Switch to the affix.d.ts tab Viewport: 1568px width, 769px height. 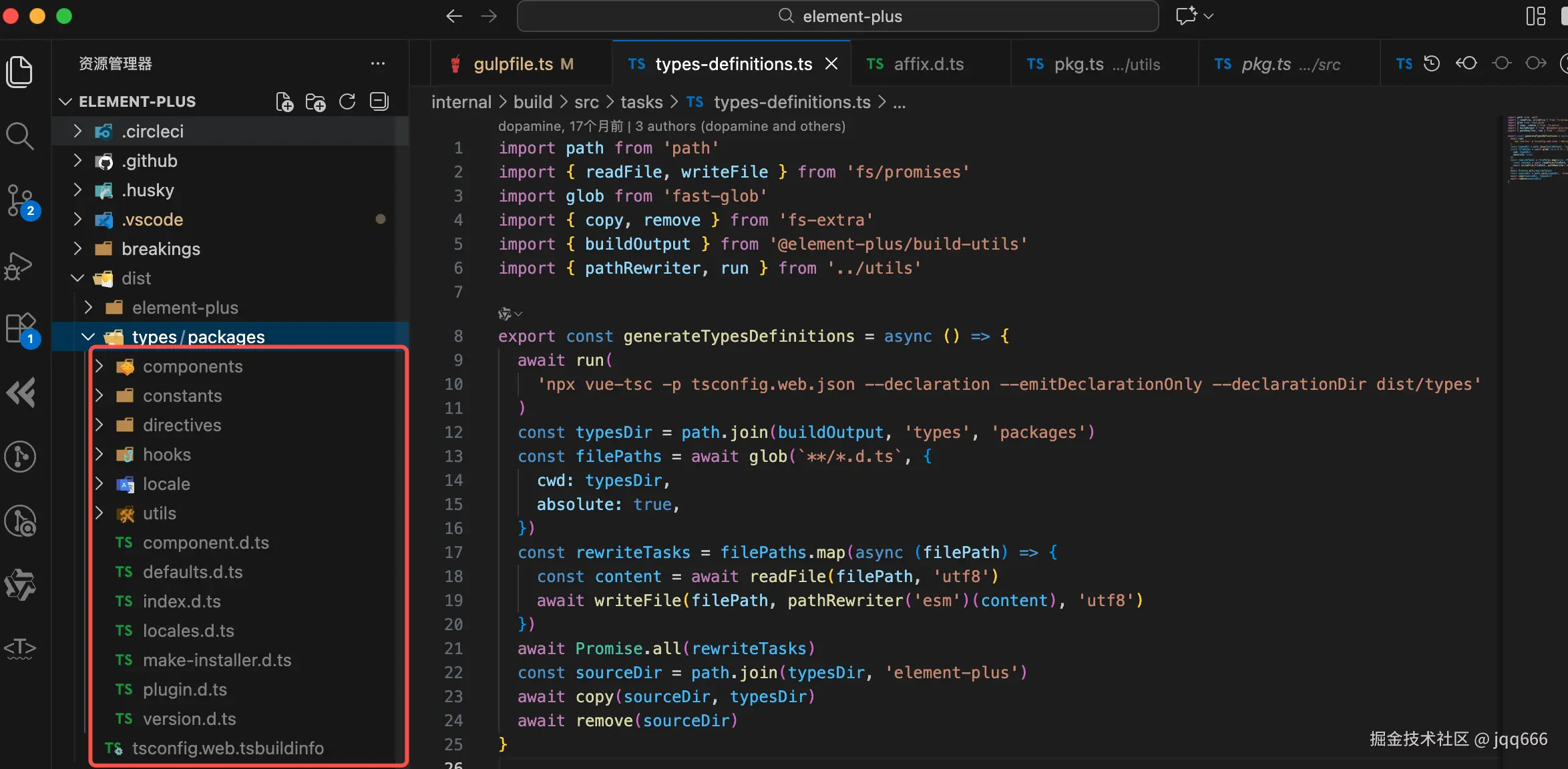[928, 64]
